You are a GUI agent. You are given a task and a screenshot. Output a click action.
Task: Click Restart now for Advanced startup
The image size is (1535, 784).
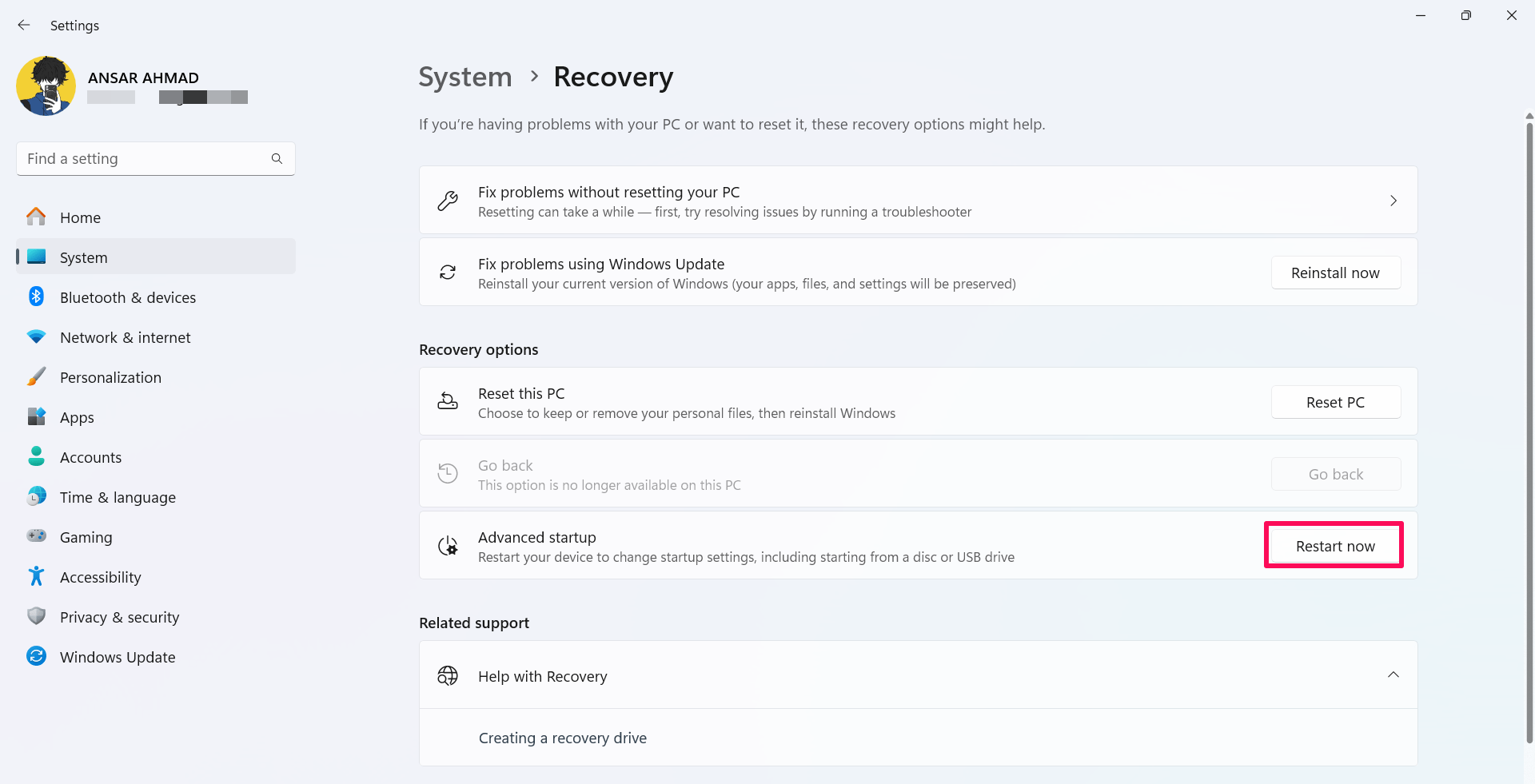1335,546
